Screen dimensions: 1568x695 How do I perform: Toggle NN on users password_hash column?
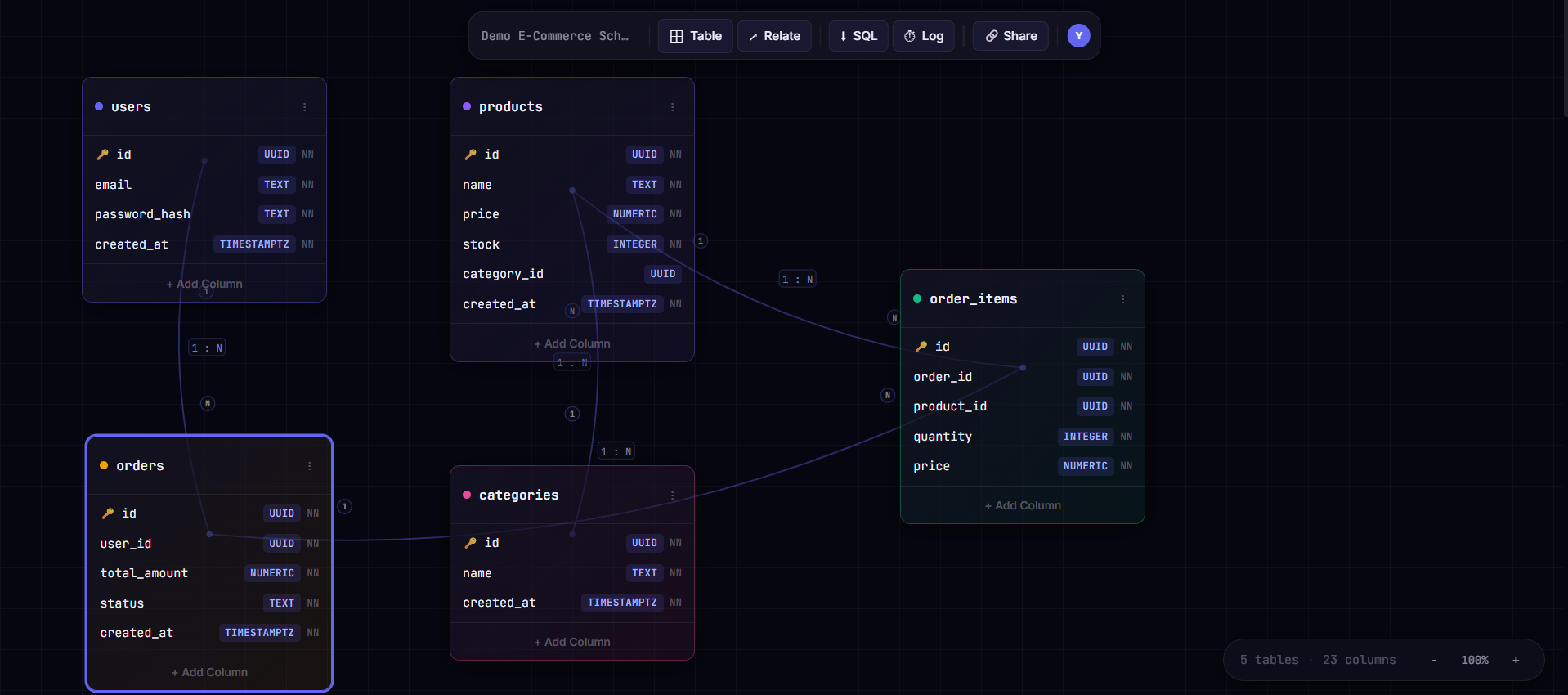coord(308,214)
